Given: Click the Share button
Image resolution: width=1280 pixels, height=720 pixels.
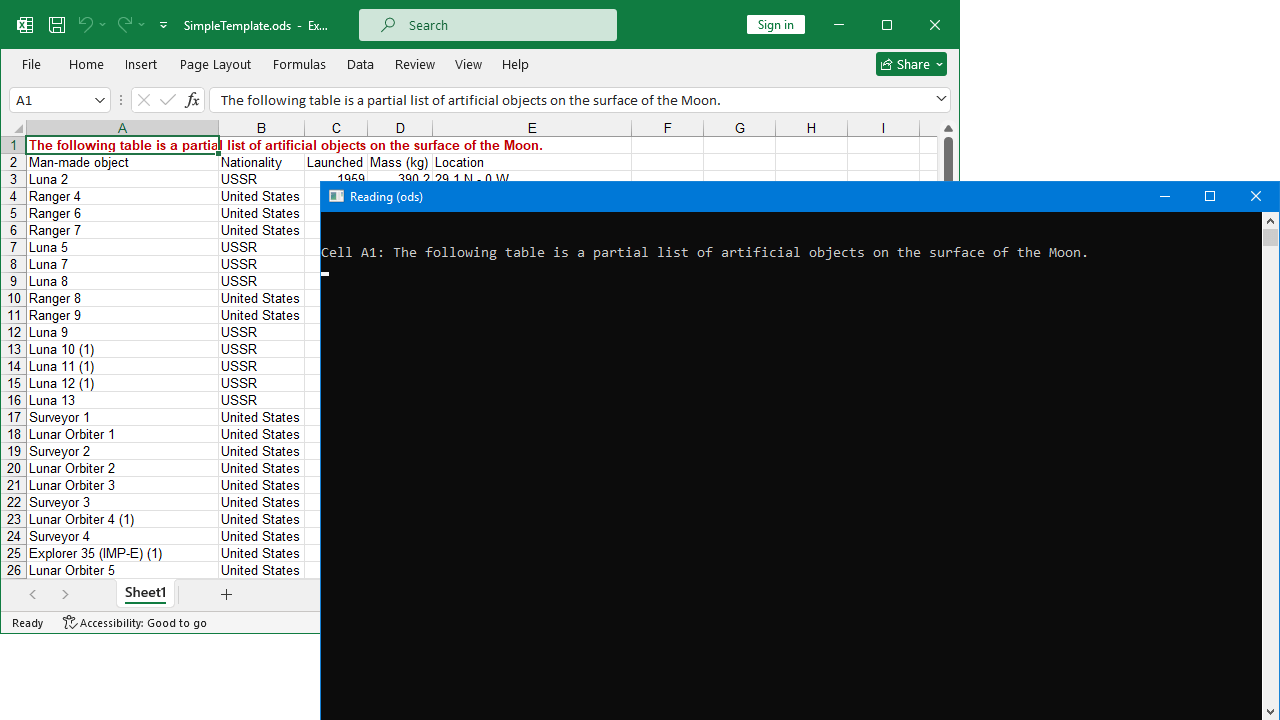Looking at the screenshot, I should point(911,64).
